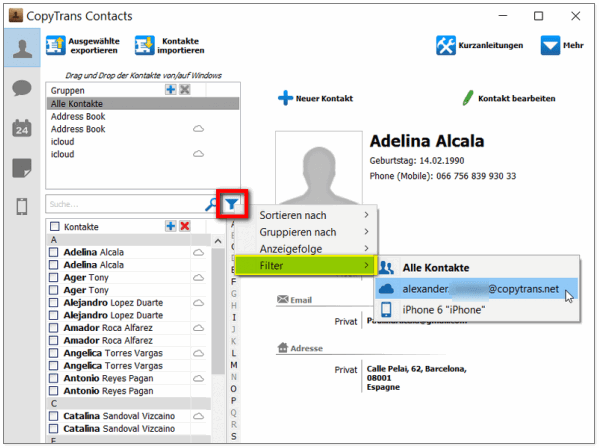599x448 pixels.
Task: Click the Calle Pelai address text
Action: click(x=416, y=378)
